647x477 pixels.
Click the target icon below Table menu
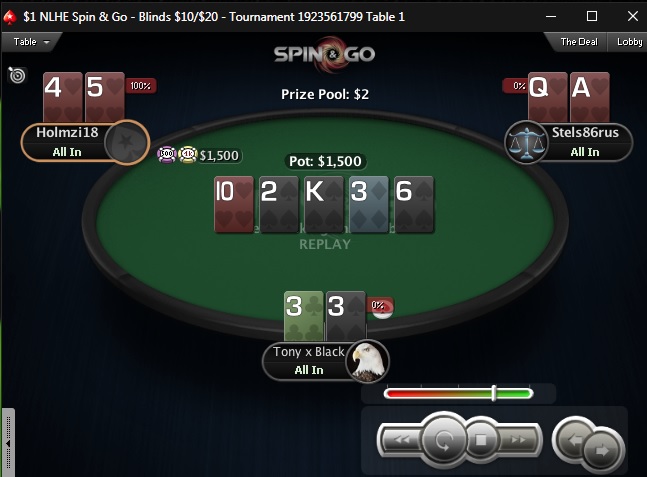tap(17, 75)
